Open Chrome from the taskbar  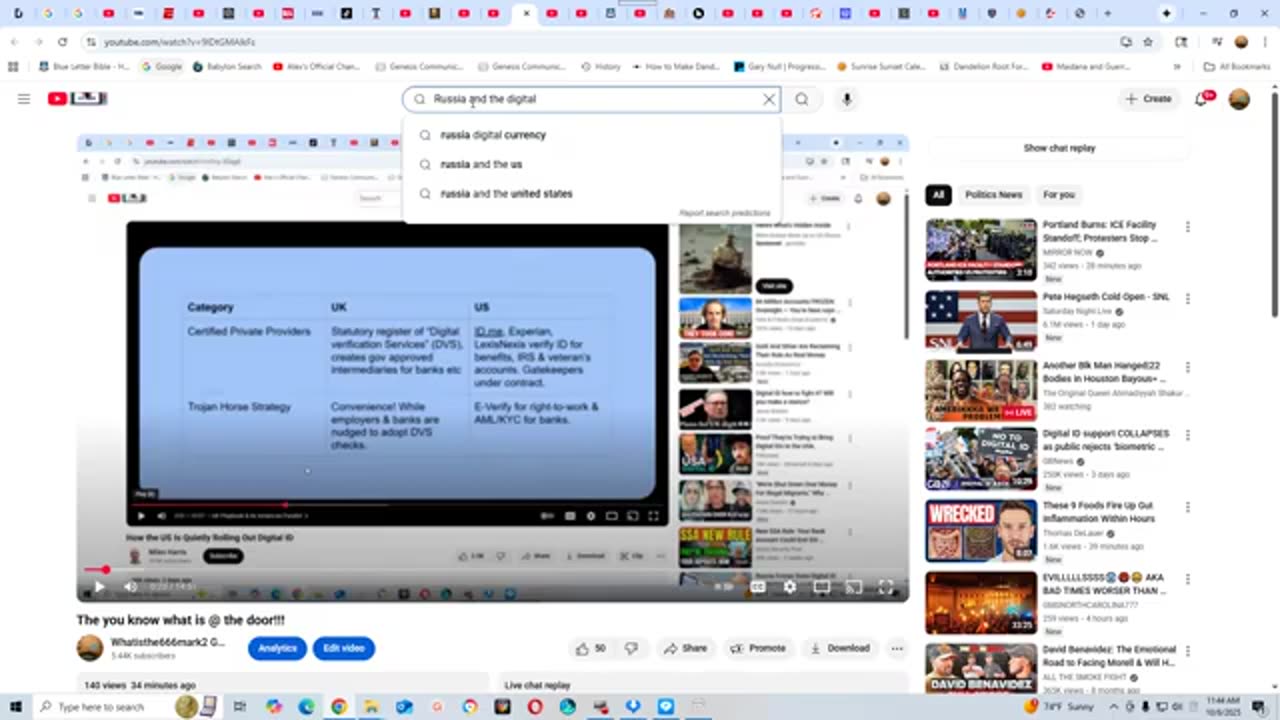(x=338, y=707)
